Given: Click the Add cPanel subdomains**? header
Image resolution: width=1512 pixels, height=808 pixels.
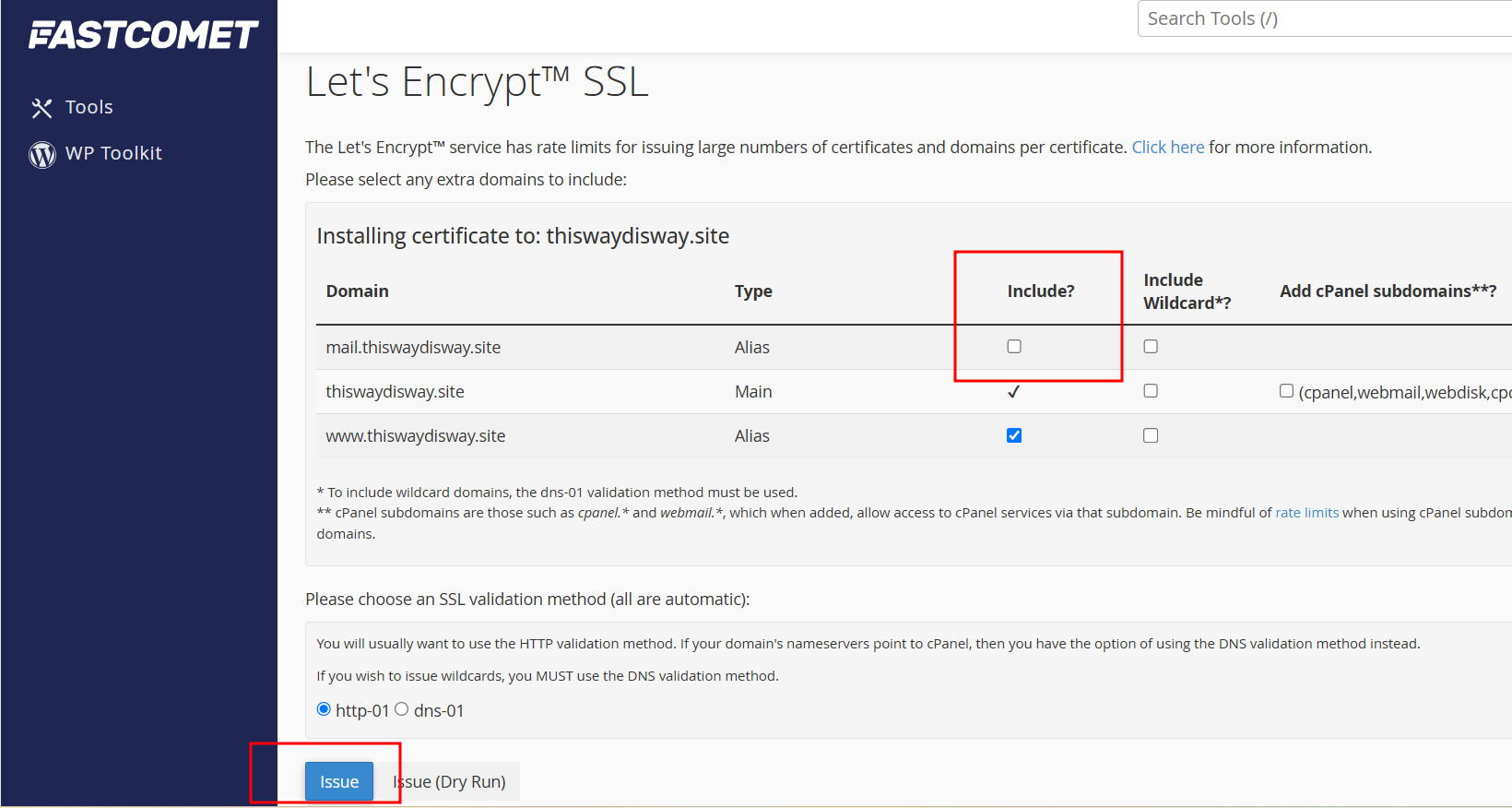Looking at the screenshot, I should [x=1388, y=291].
